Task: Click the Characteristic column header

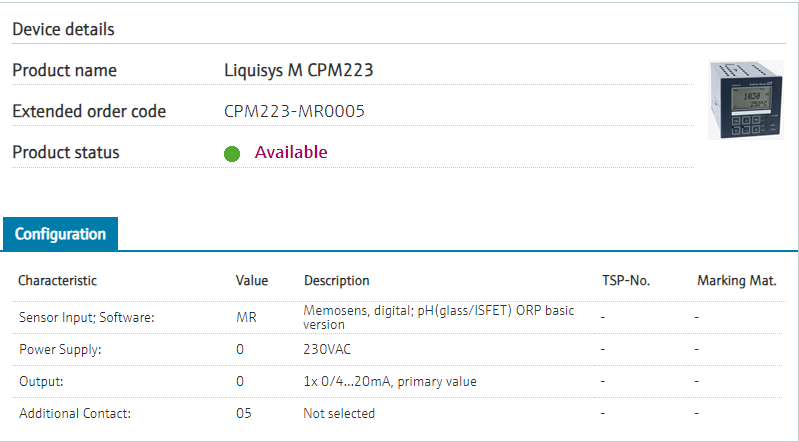Action: [x=58, y=281]
